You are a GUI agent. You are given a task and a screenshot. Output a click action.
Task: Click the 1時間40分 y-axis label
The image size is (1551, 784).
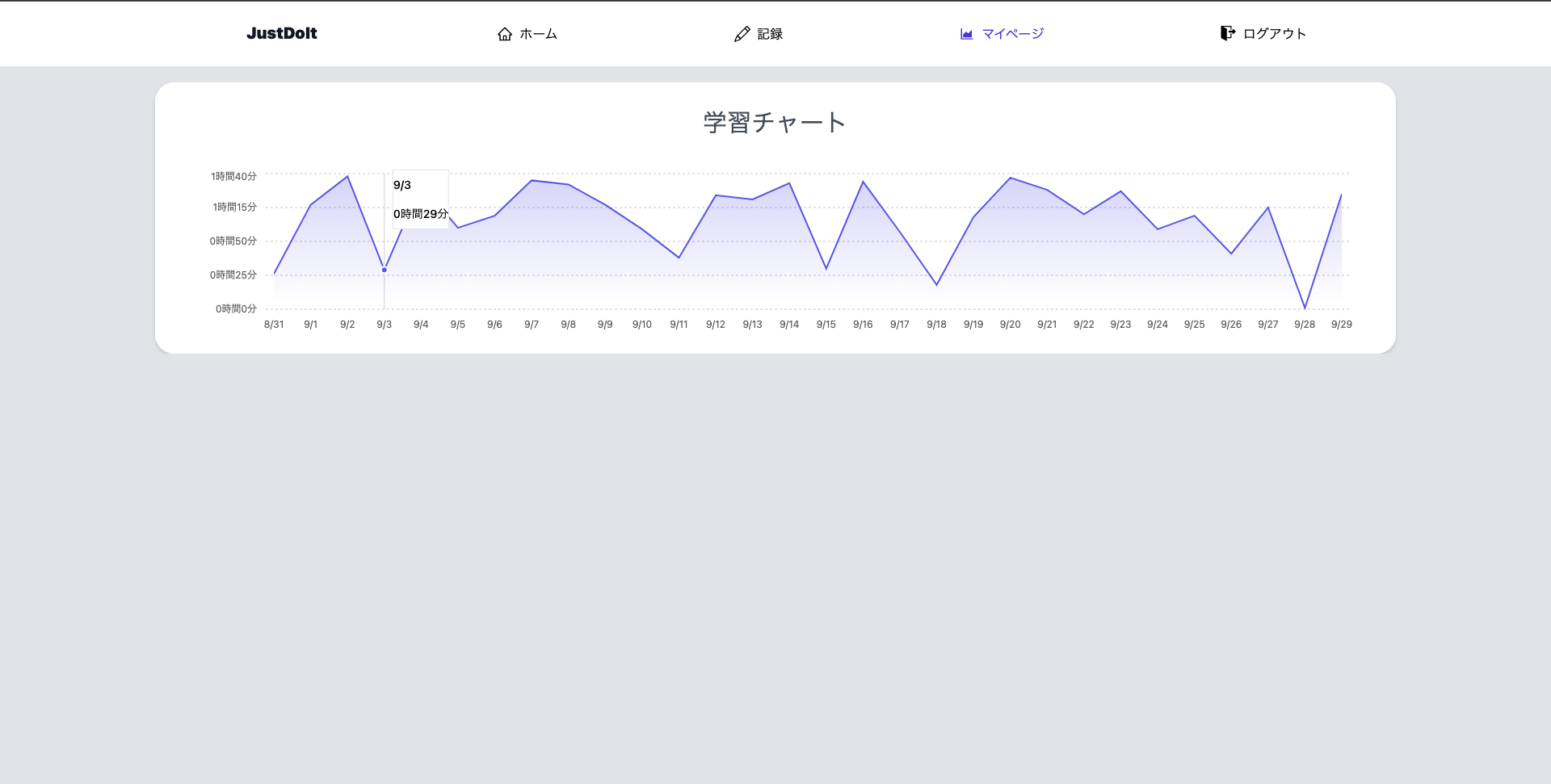tap(233, 176)
